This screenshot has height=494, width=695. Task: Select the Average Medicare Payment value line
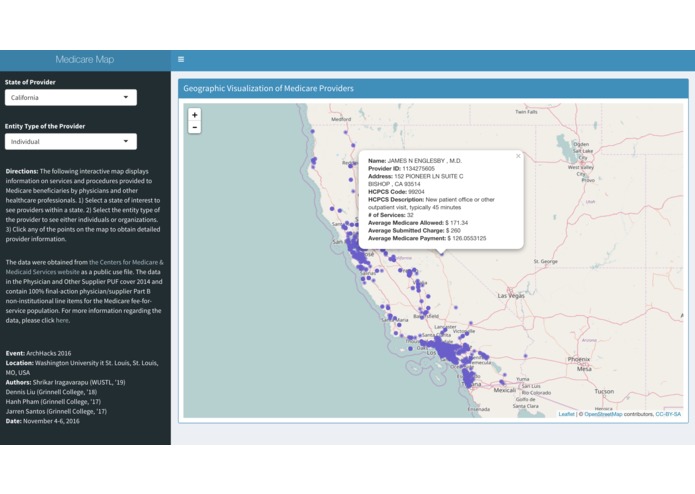(x=427, y=238)
